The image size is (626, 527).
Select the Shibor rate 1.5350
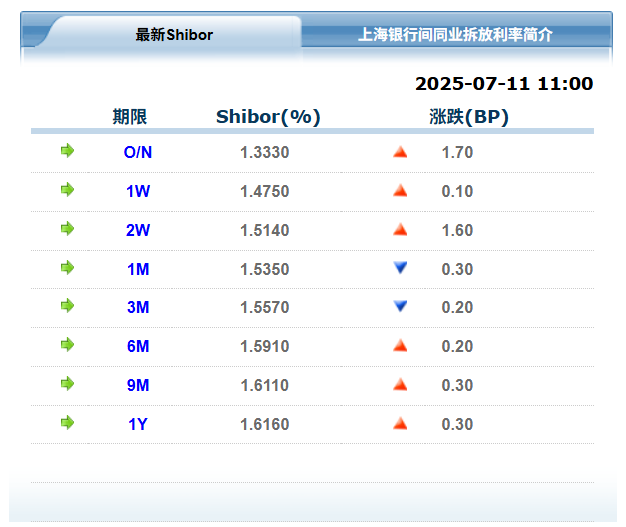tap(265, 269)
